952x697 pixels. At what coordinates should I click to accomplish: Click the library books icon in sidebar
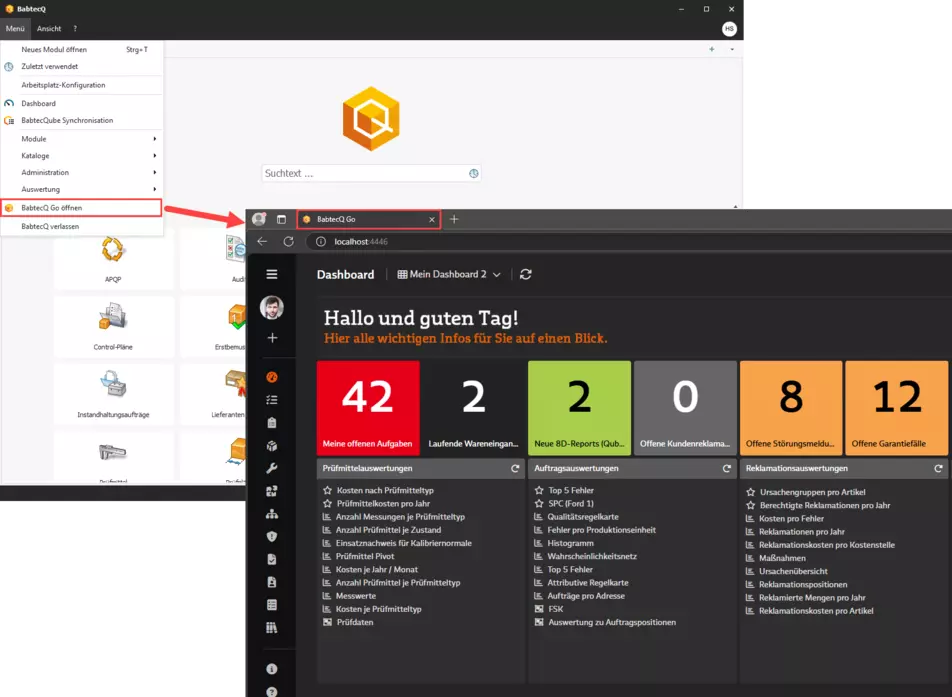[x=272, y=627]
